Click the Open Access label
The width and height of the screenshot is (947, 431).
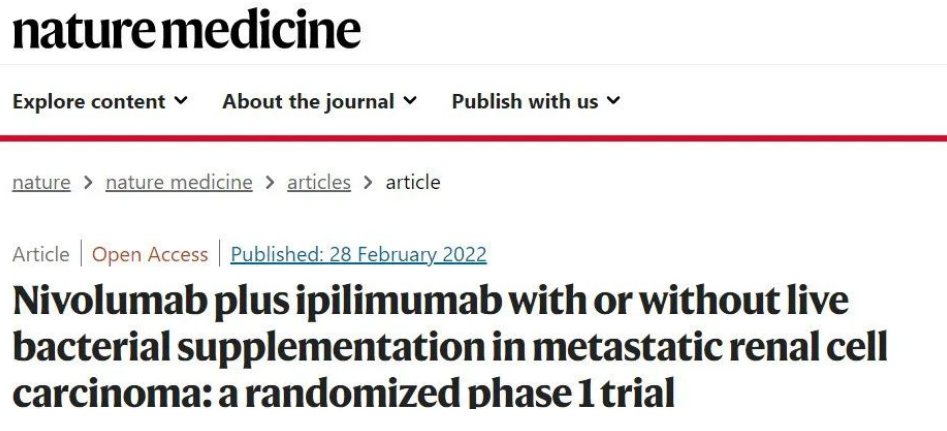tap(150, 254)
